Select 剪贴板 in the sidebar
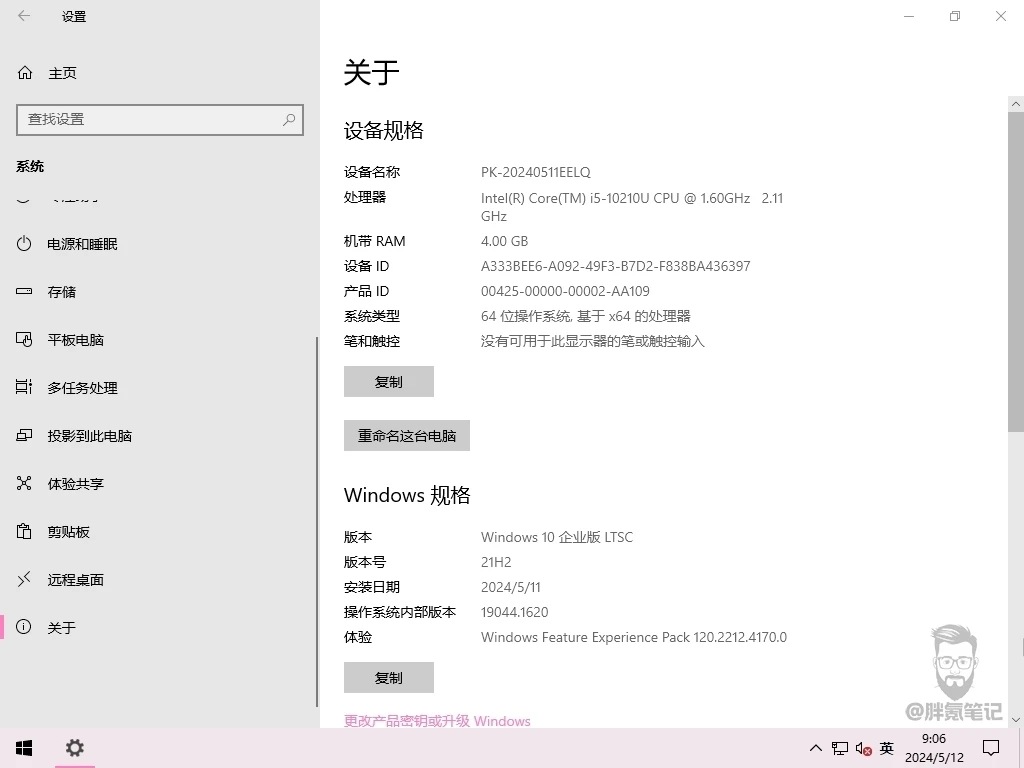 pos(69,532)
